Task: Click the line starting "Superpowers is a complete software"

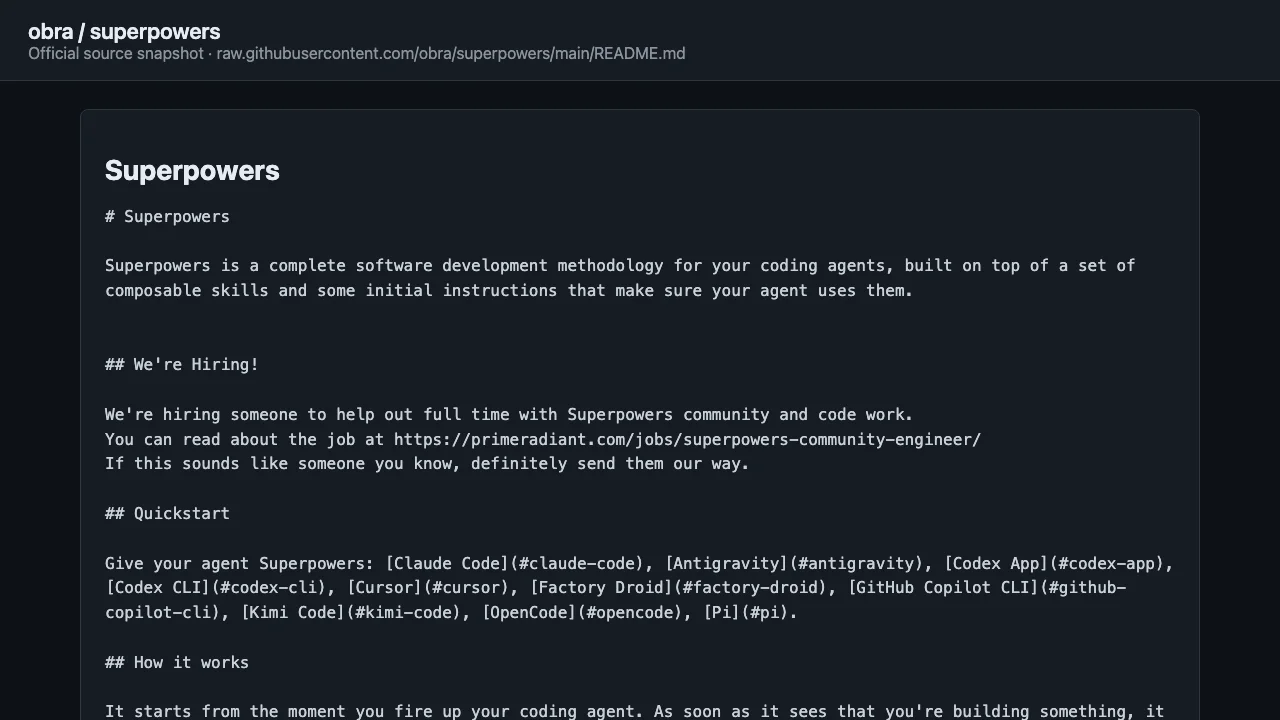Action: pos(620,266)
